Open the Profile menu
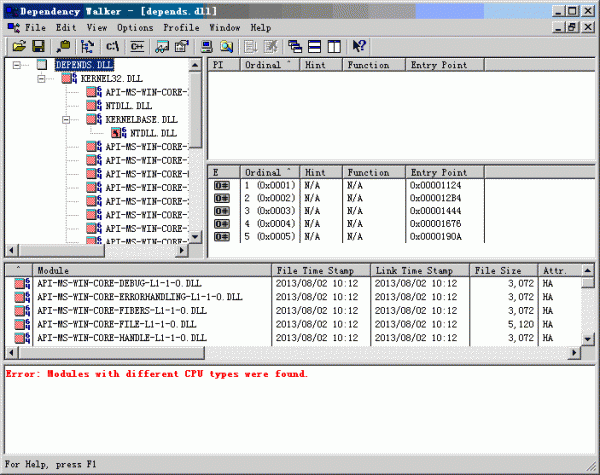Screen dimensions: 600x475 point(181,28)
